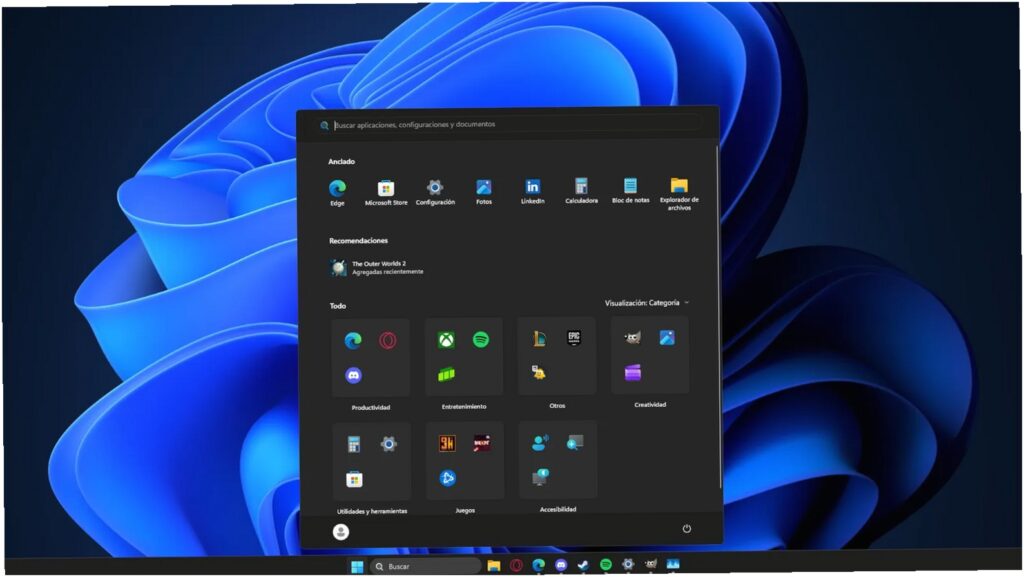Open Calculadora pinned app
This screenshot has height=577, width=1024.
(x=581, y=191)
